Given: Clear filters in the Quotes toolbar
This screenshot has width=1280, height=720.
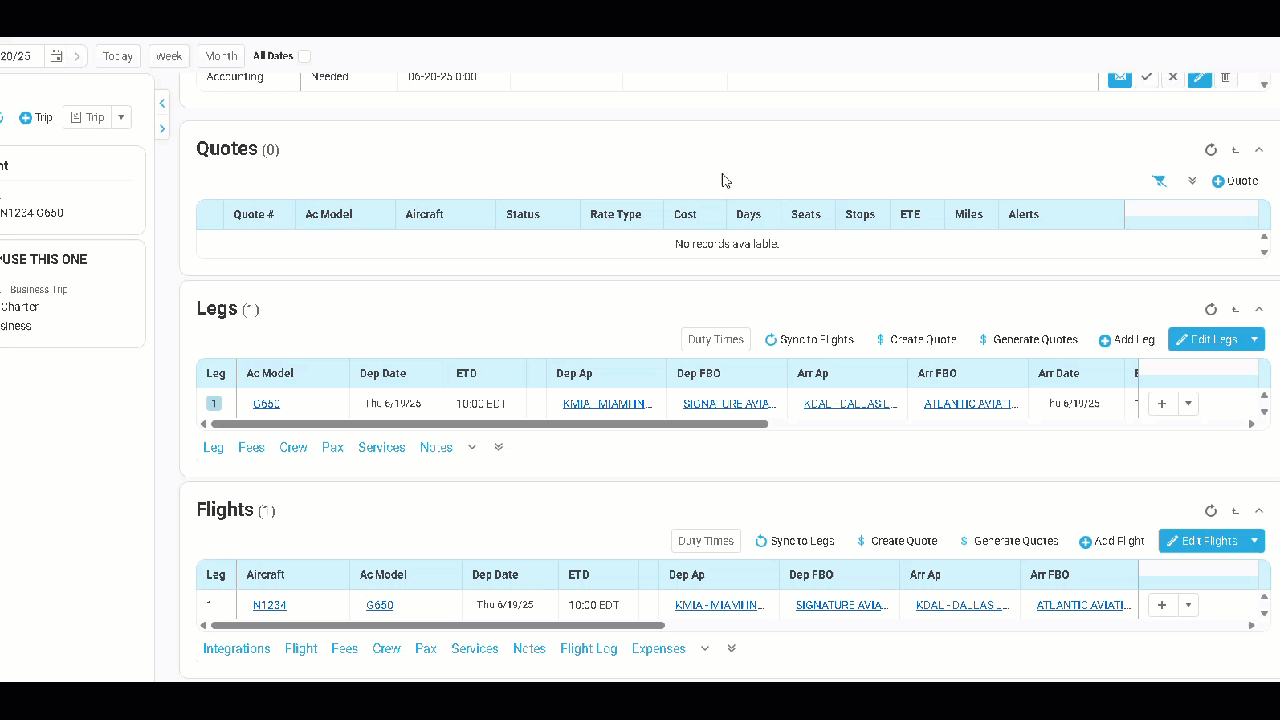Looking at the screenshot, I should pos(1159,181).
